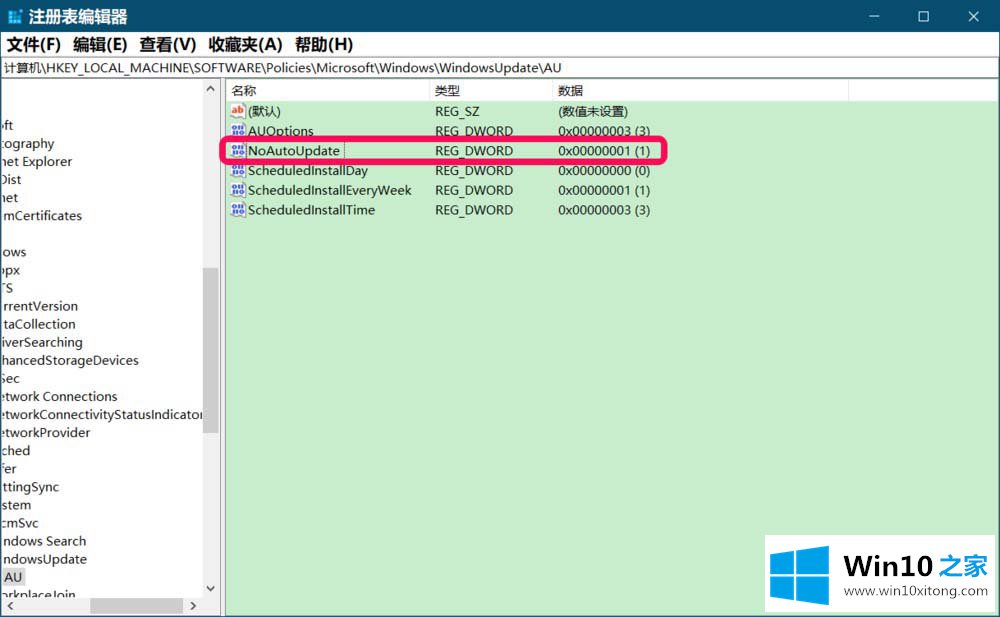Screen dimensions: 1000x617
Task: Select the rrentVersion tree key
Action: [x=40, y=306]
